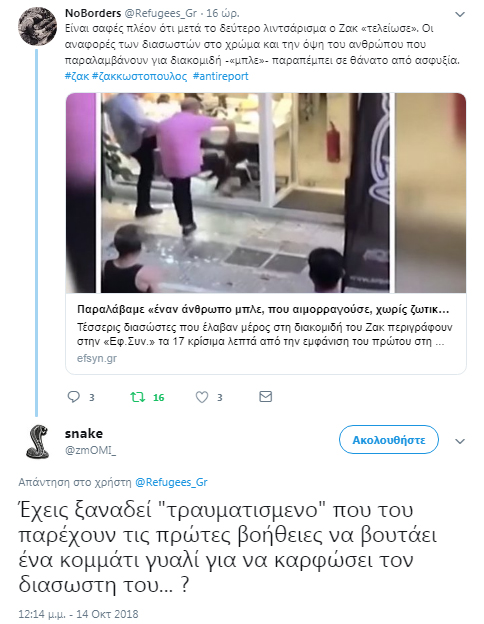Open the NoBorders display name

pos(93,13)
